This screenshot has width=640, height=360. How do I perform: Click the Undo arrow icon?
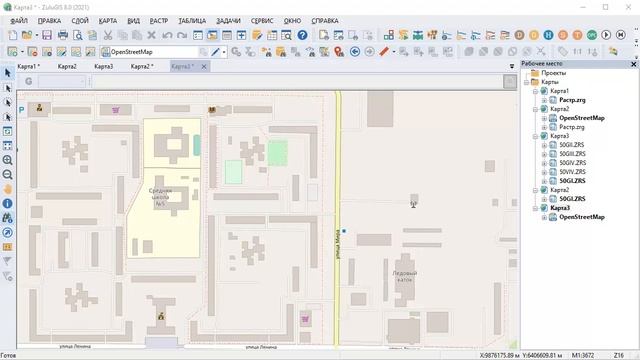click(167, 35)
